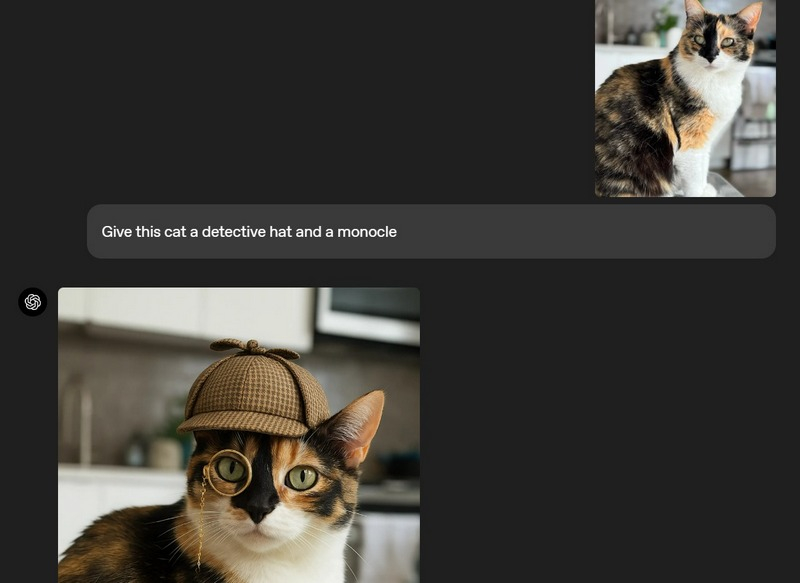The width and height of the screenshot is (800, 583).
Task: Click the bow on top of the hat
Action: click(253, 348)
